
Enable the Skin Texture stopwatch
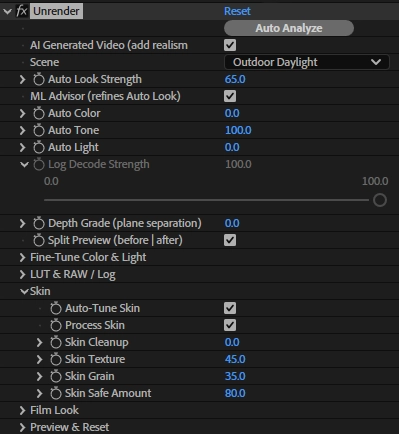tap(56, 359)
